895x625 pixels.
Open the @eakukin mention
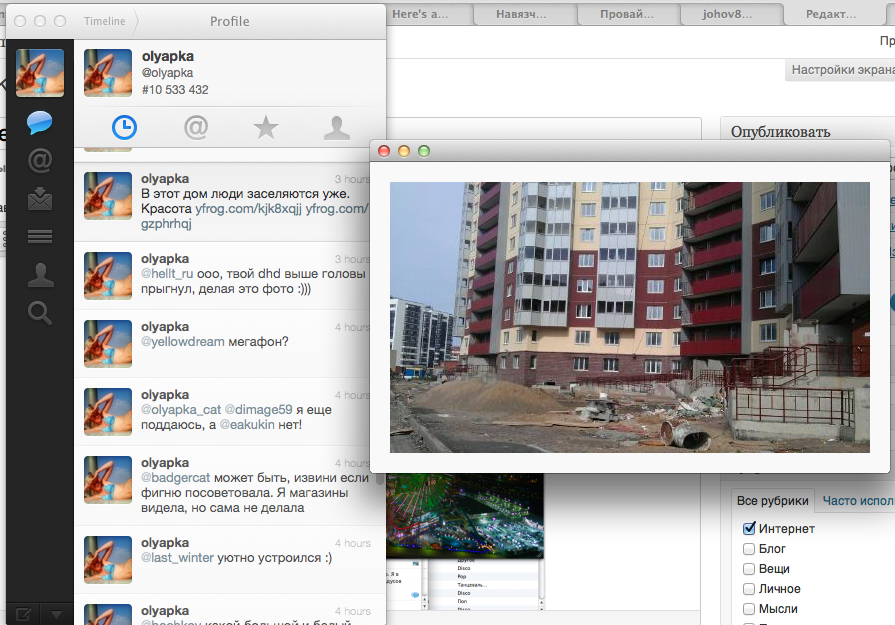point(247,425)
